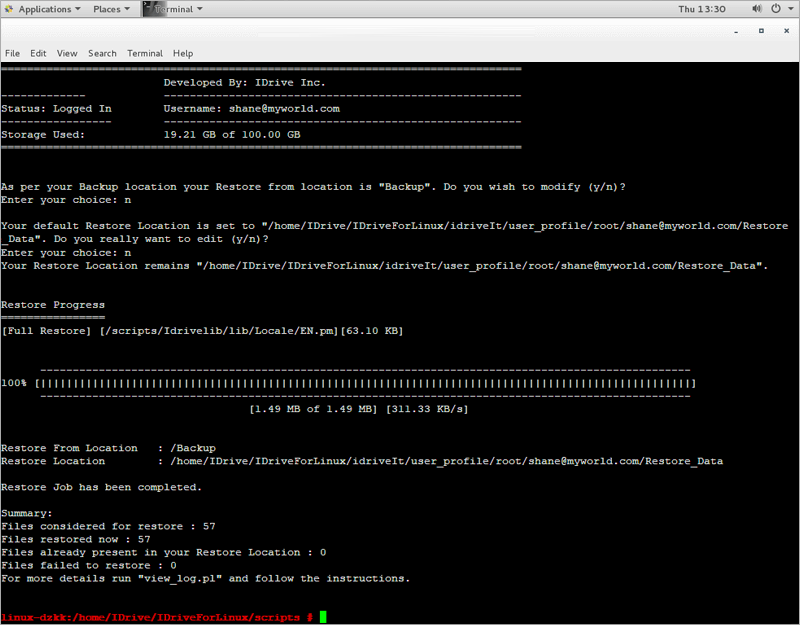Open the Terminal menu in menu bar

click(145, 53)
